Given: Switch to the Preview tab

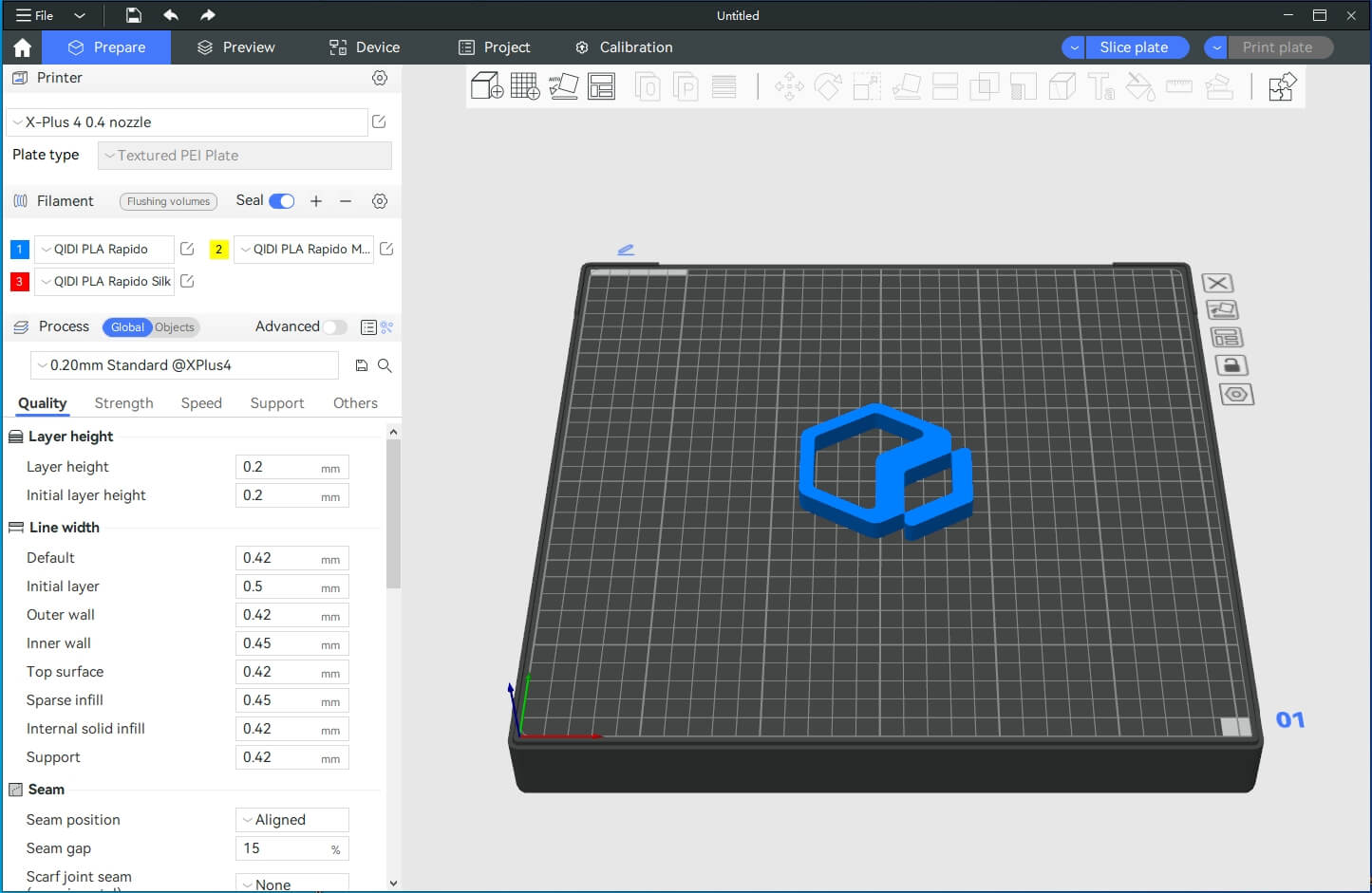Looking at the screenshot, I should point(234,47).
